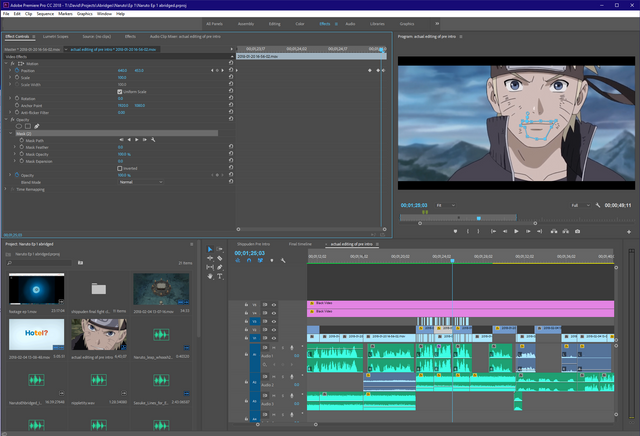
Task: Switch to Lumetri Scopes tab
Action: coord(56,36)
